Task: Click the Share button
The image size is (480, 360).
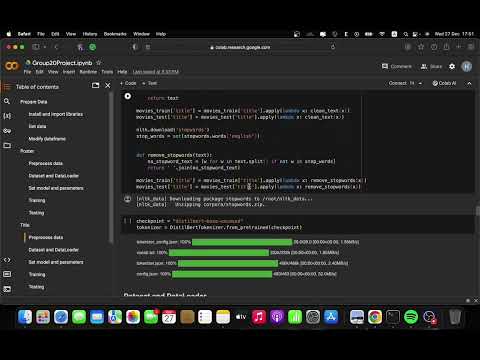Action: point(431,66)
